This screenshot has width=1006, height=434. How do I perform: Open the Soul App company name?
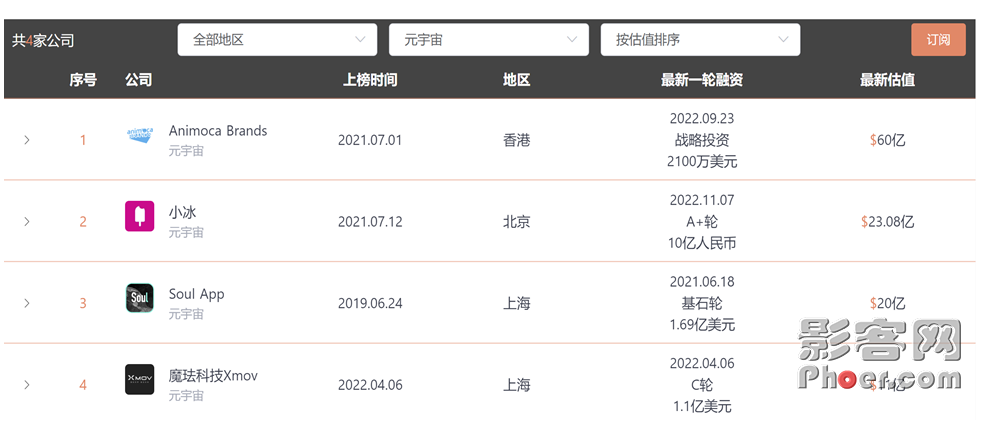[x=196, y=294]
